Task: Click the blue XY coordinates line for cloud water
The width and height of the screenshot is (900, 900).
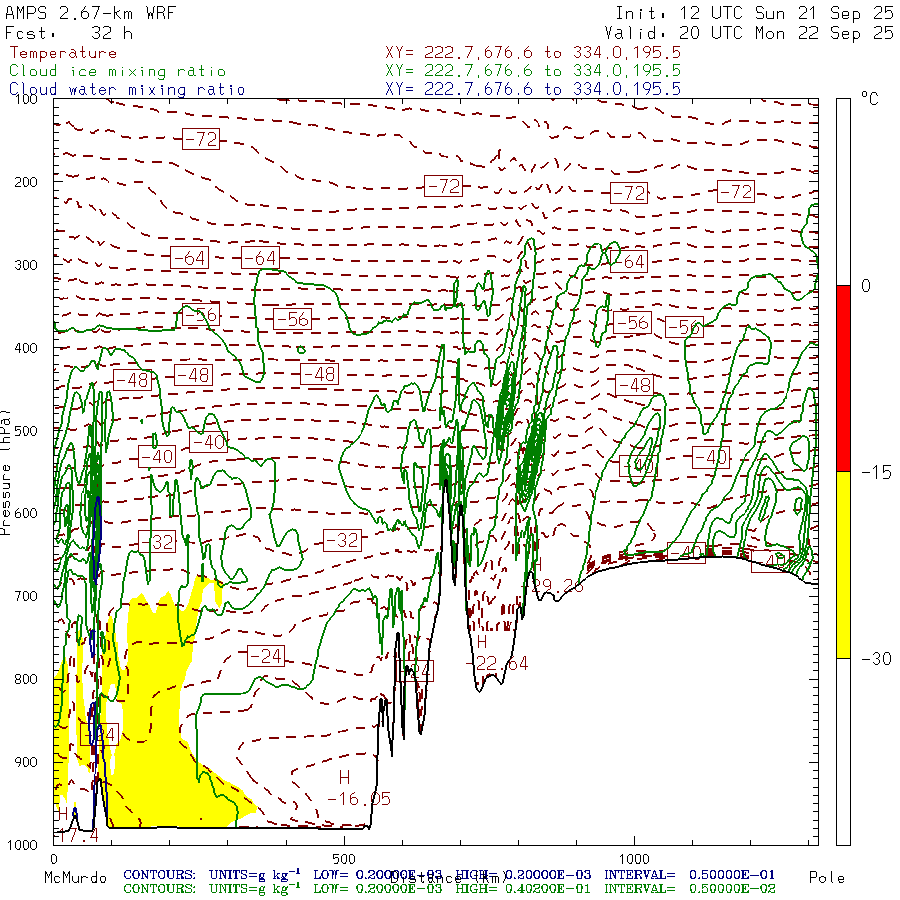Action: pos(533,89)
